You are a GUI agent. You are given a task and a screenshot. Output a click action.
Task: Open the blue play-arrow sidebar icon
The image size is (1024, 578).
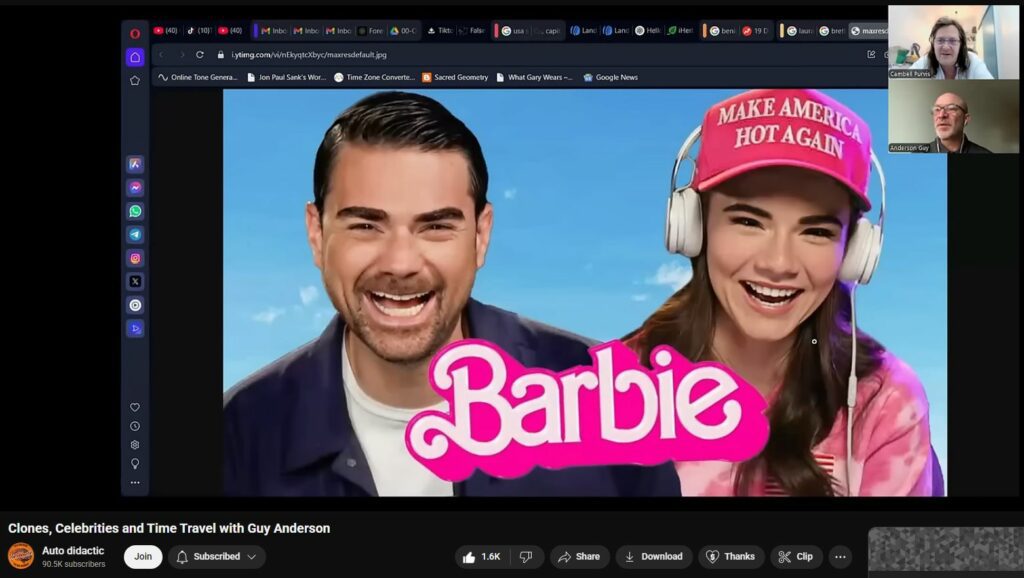pyautogui.click(x=135, y=329)
